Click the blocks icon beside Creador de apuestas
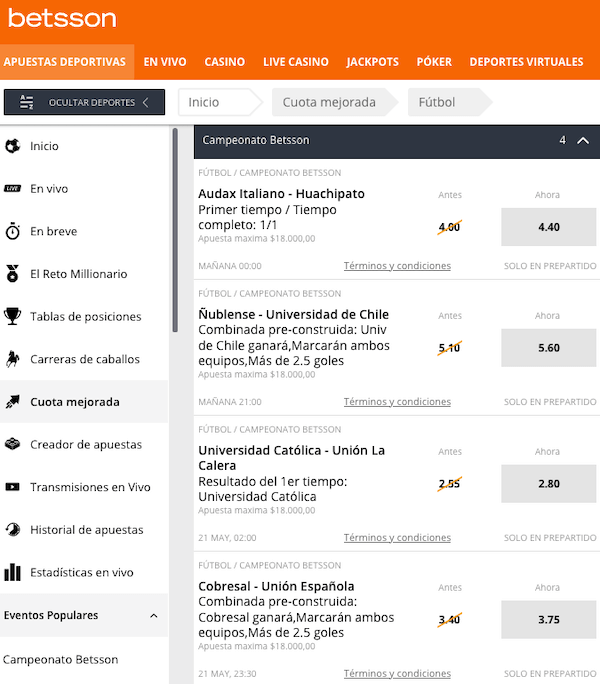The height and width of the screenshot is (684, 600). (13, 444)
